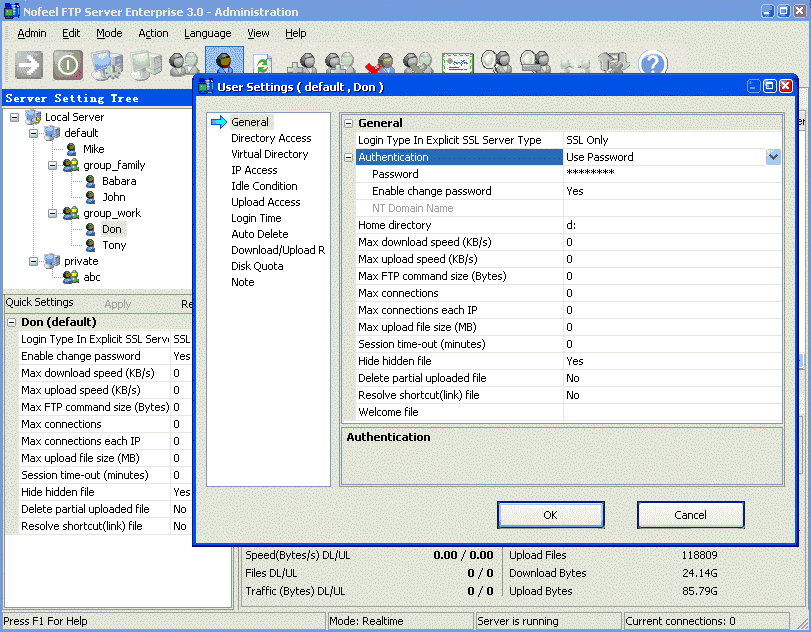Collapse the group_work tree node
This screenshot has width=811, height=632.
coord(53,213)
